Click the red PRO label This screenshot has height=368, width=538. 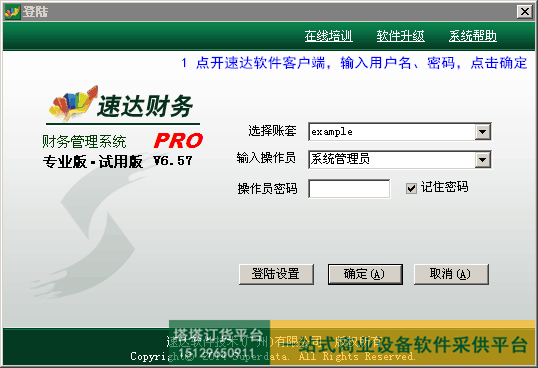pos(178,141)
